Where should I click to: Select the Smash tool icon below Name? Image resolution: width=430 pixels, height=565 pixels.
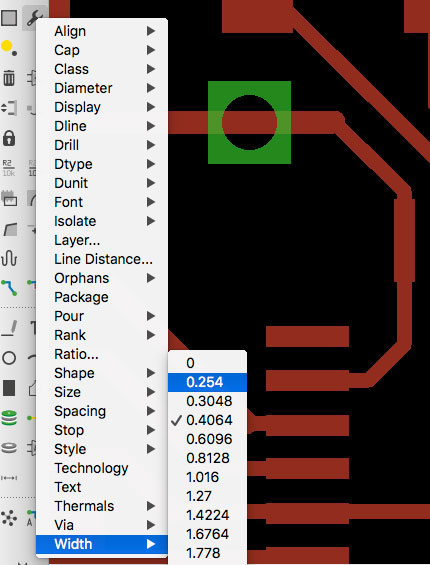9,199
